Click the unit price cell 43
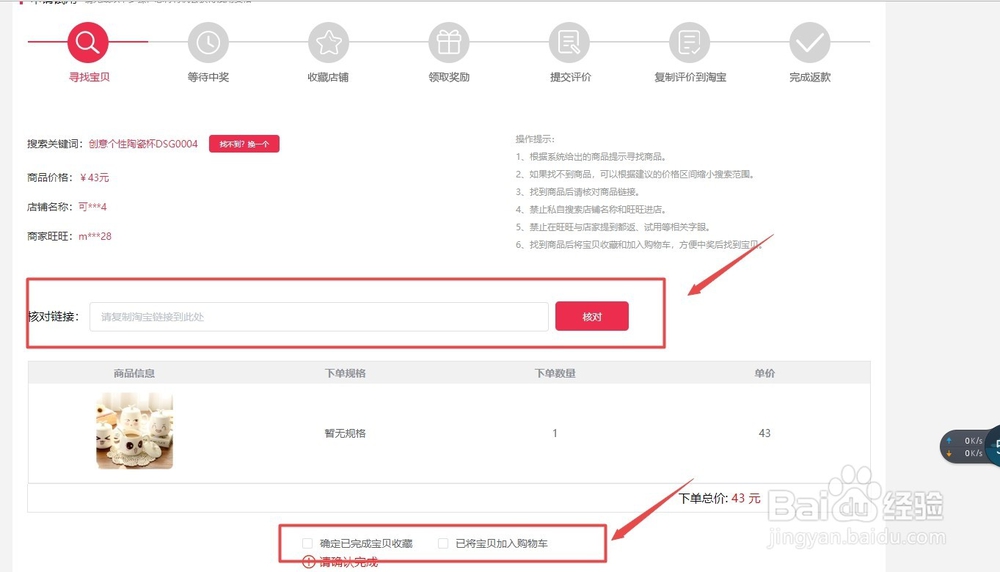1000x572 pixels. (765, 433)
